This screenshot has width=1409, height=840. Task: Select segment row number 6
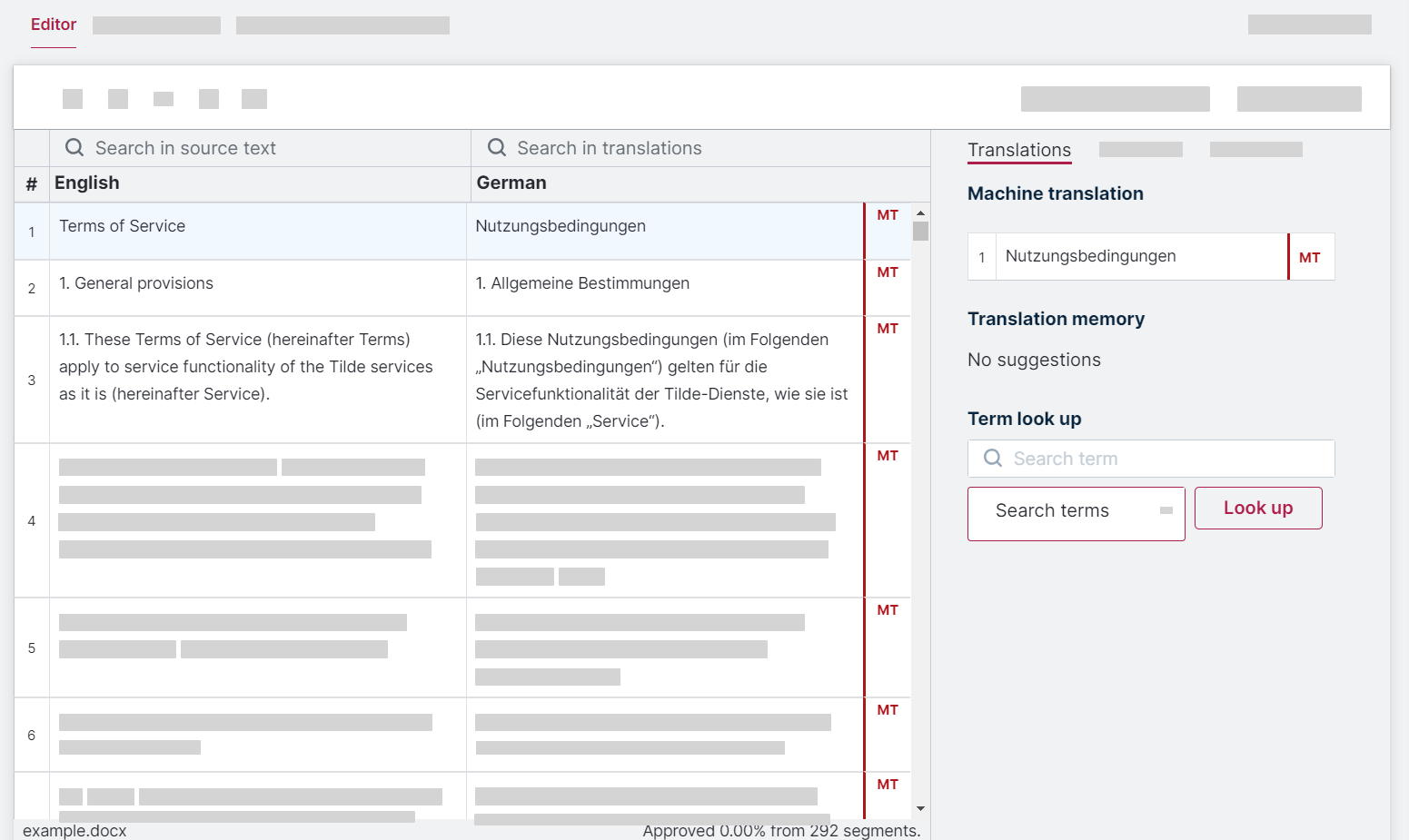click(x=32, y=735)
